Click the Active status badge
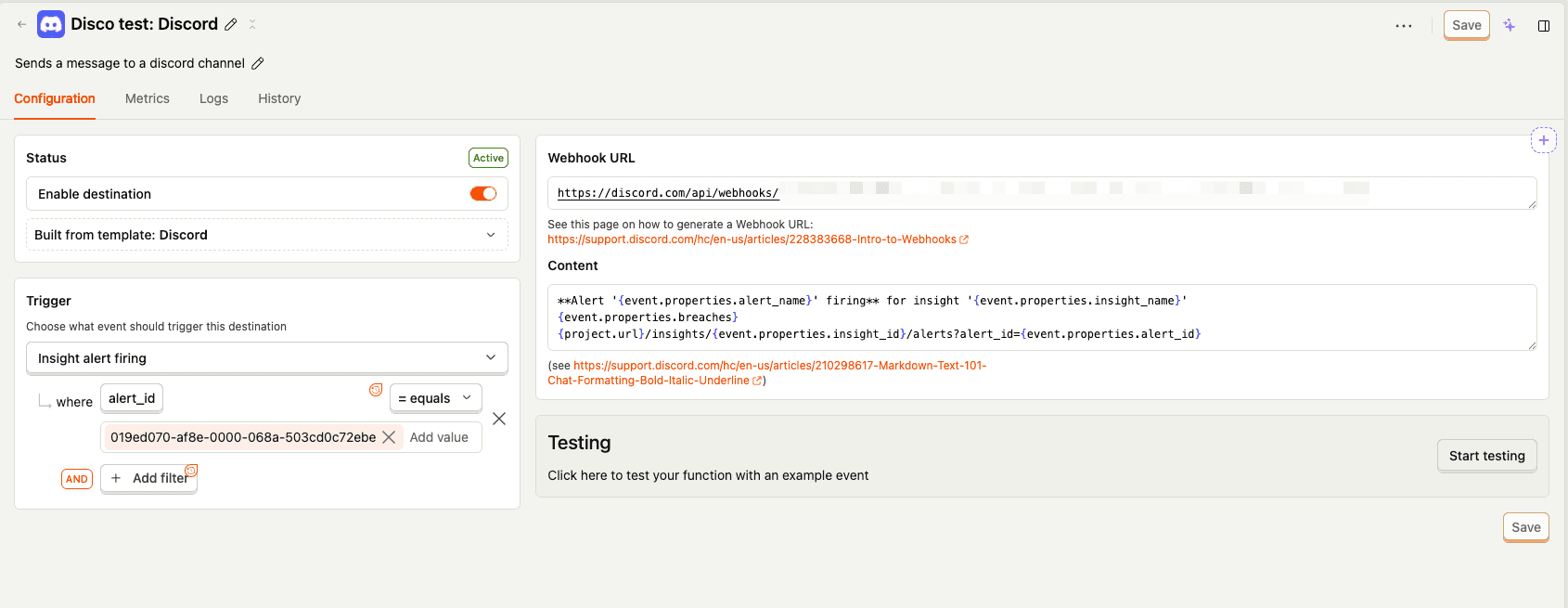This screenshot has width=1568, height=608. [488, 158]
